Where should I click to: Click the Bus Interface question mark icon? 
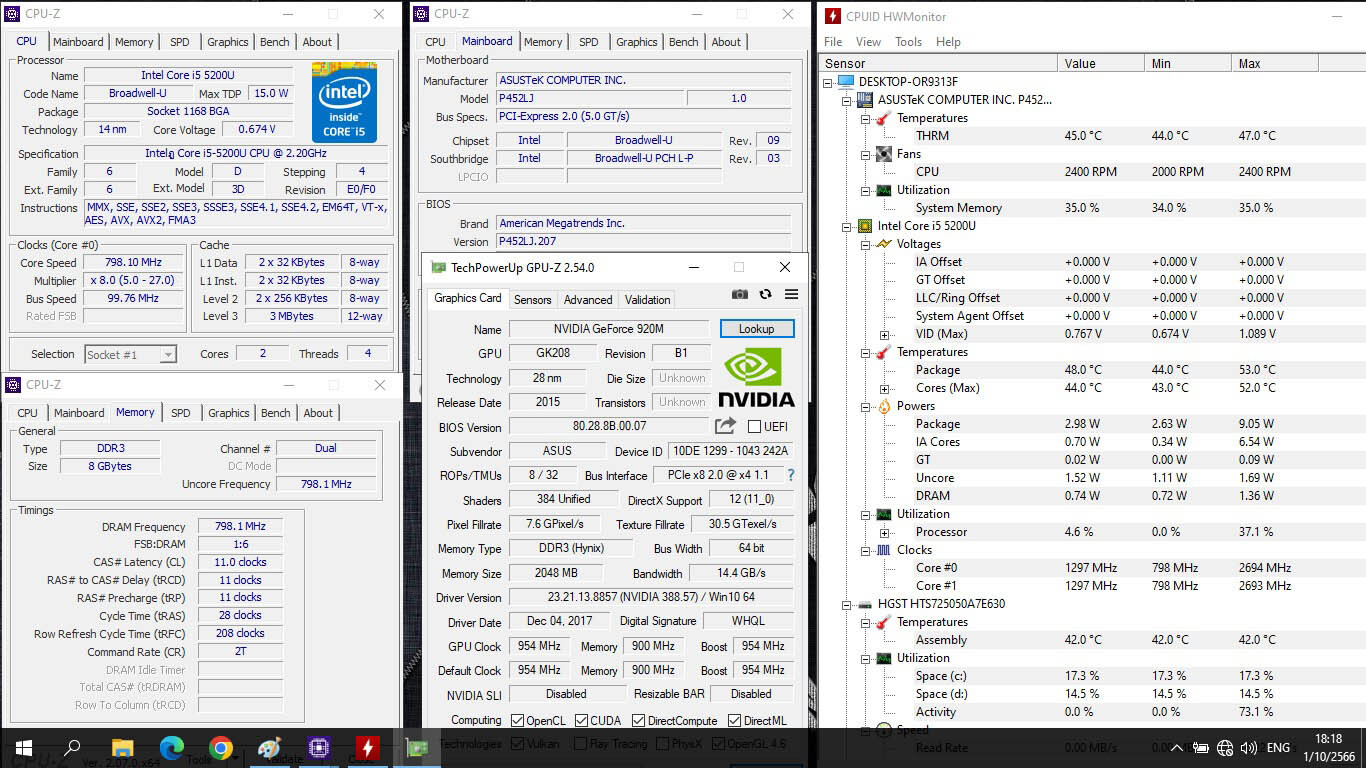pyautogui.click(x=791, y=475)
